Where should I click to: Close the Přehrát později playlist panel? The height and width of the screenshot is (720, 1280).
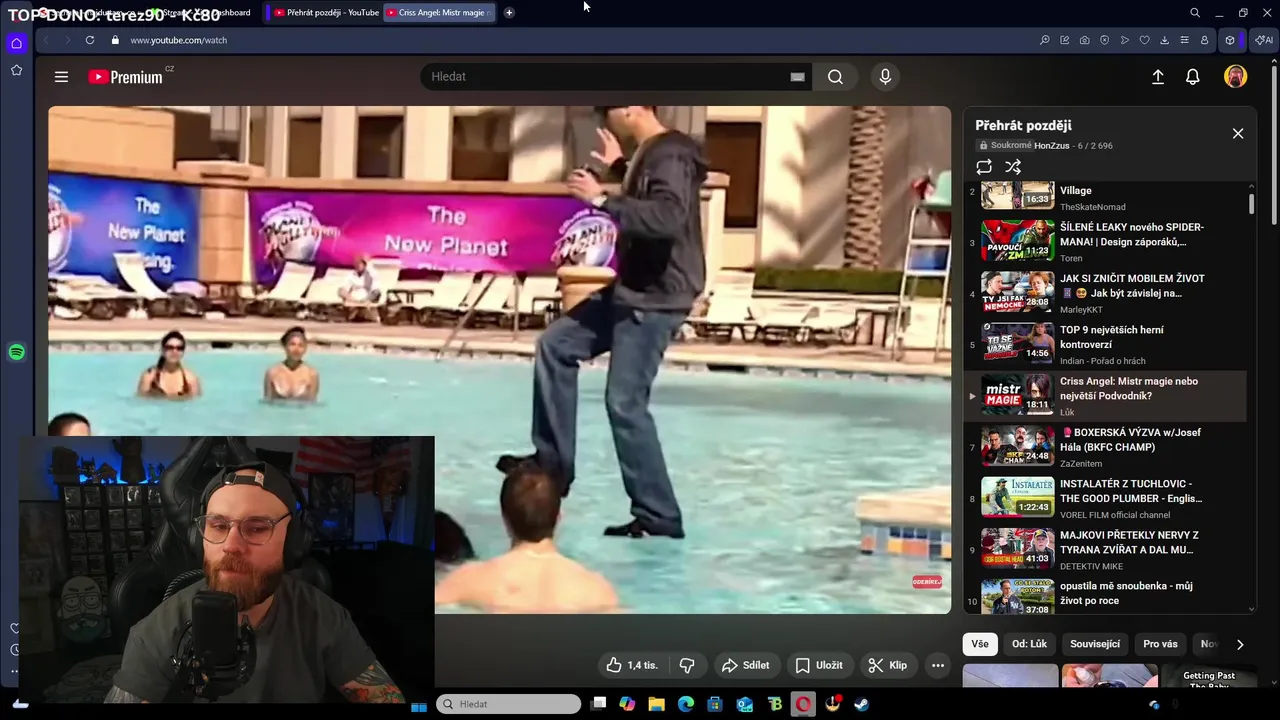click(1238, 133)
